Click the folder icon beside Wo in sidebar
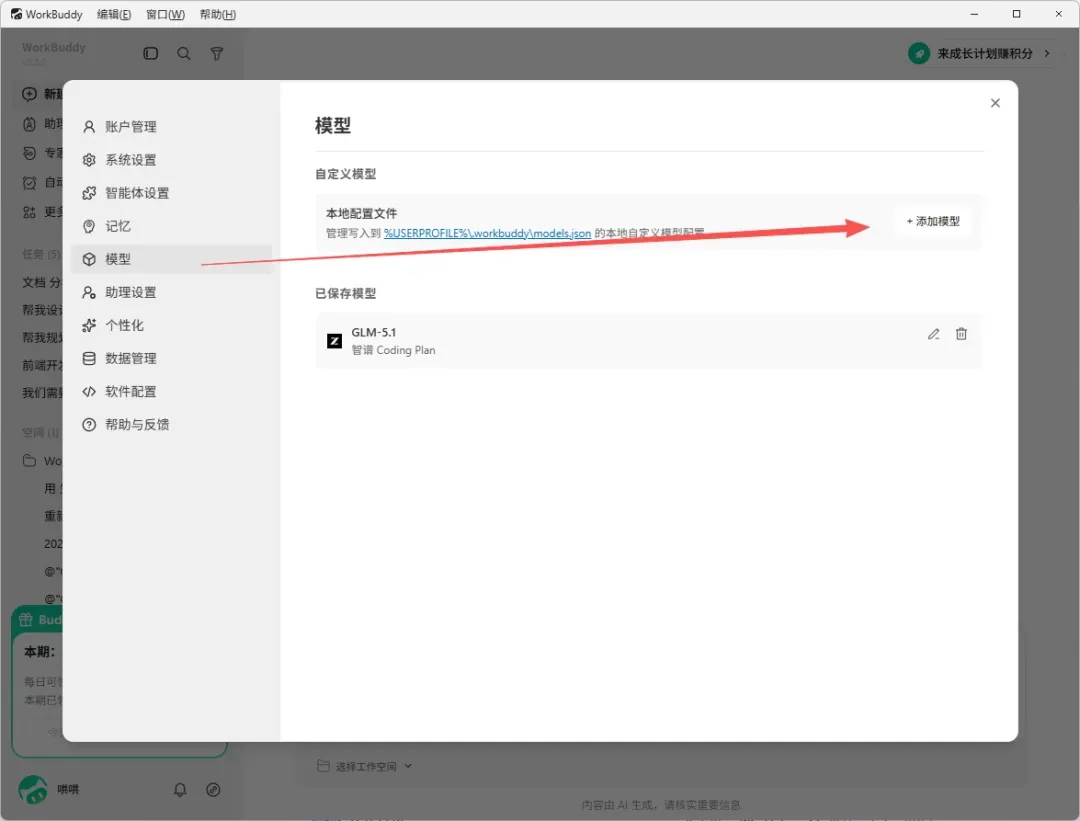Viewport: 1080px width, 821px height. 29,460
